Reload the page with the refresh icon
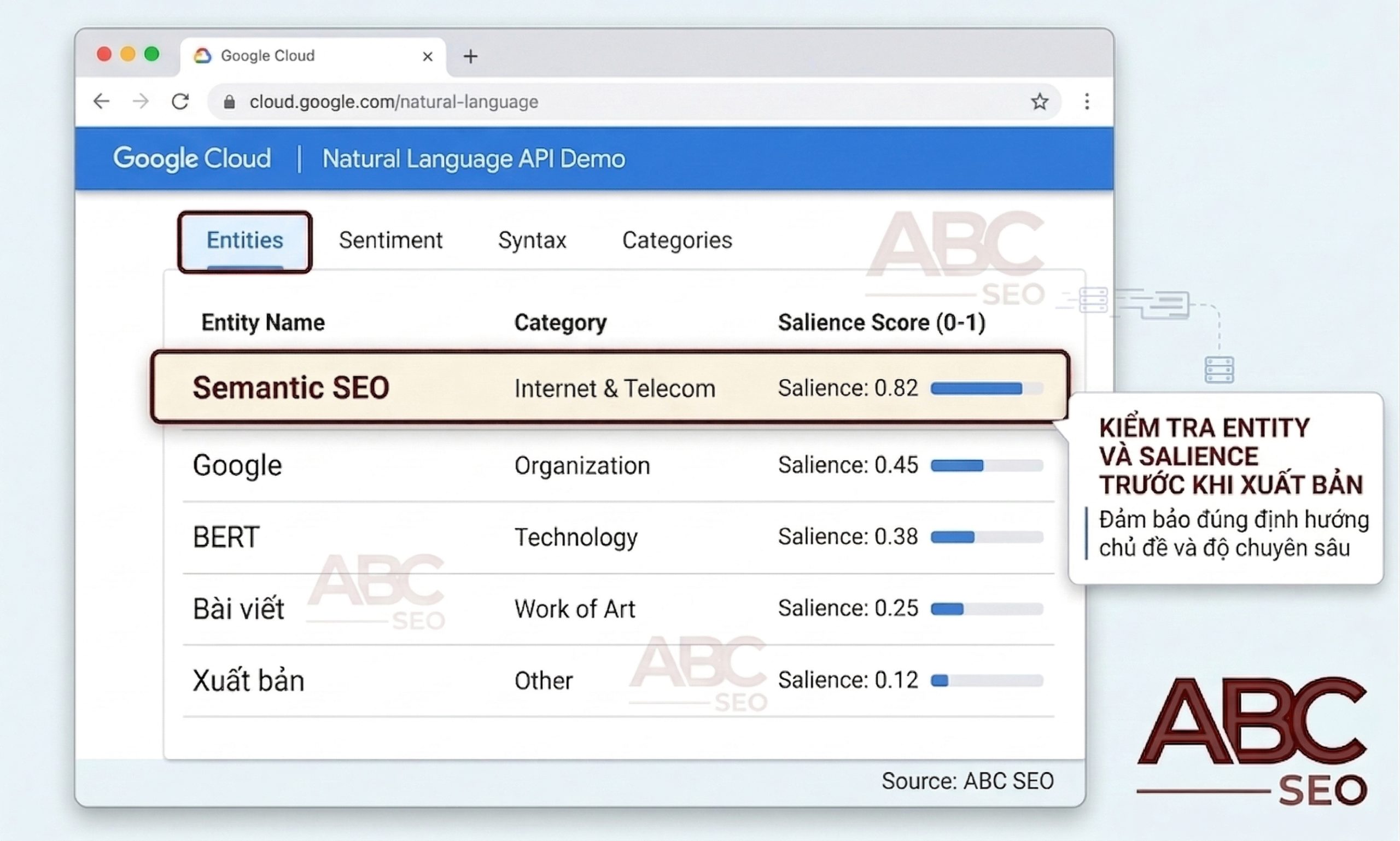 coord(180,102)
